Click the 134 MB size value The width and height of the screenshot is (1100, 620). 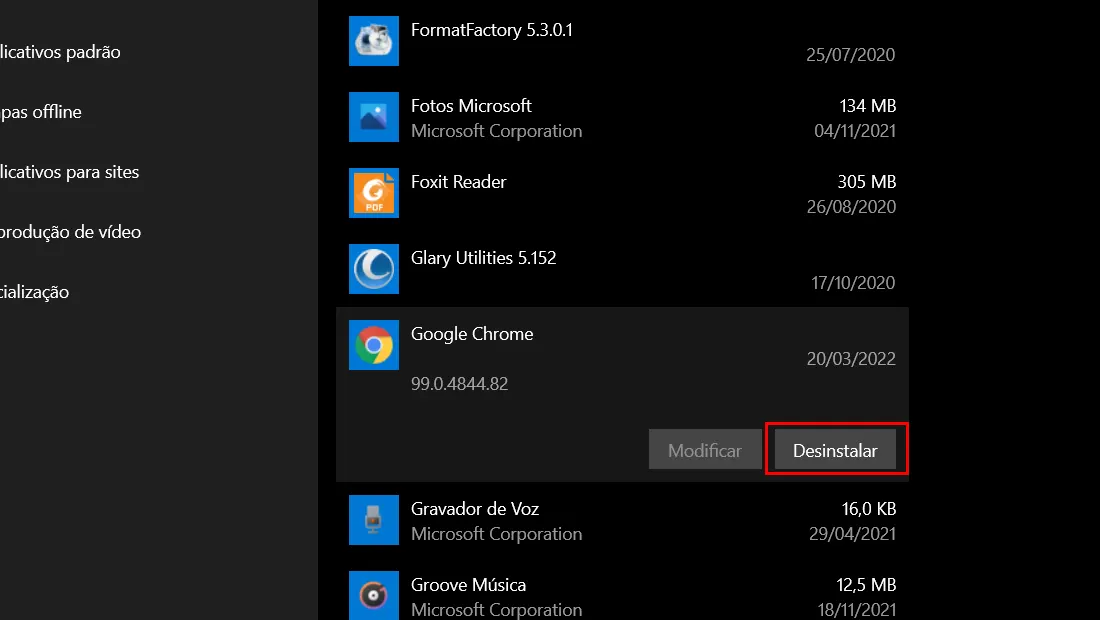pos(868,106)
